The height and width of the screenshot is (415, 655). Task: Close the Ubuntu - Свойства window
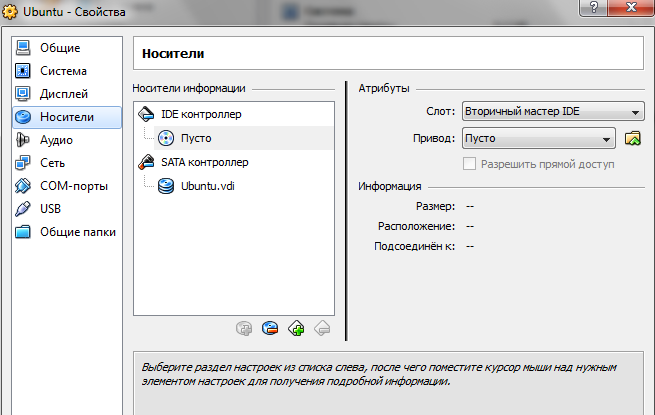[x=632, y=7]
